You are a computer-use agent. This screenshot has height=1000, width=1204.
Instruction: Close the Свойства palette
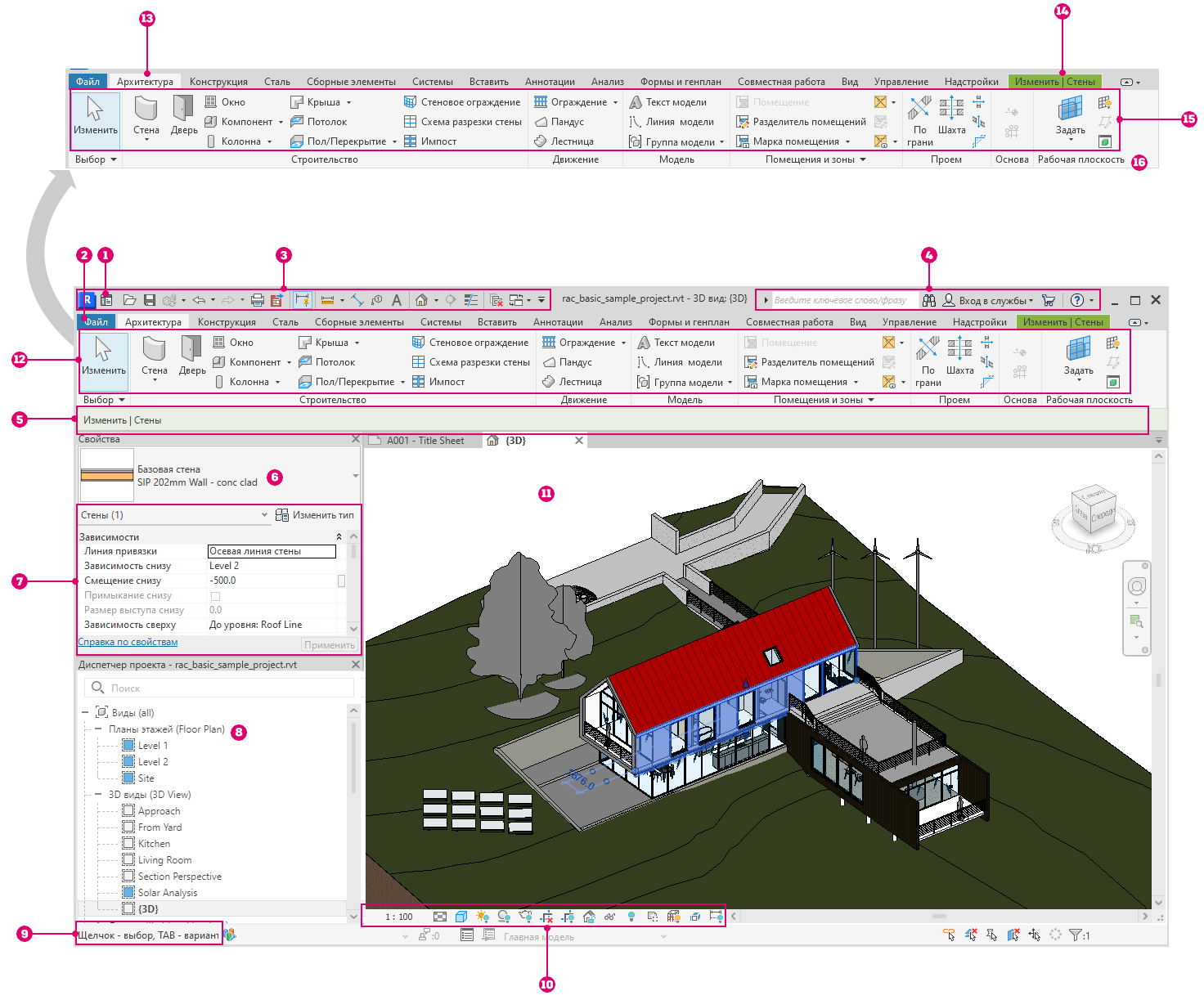[x=356, y=439]
